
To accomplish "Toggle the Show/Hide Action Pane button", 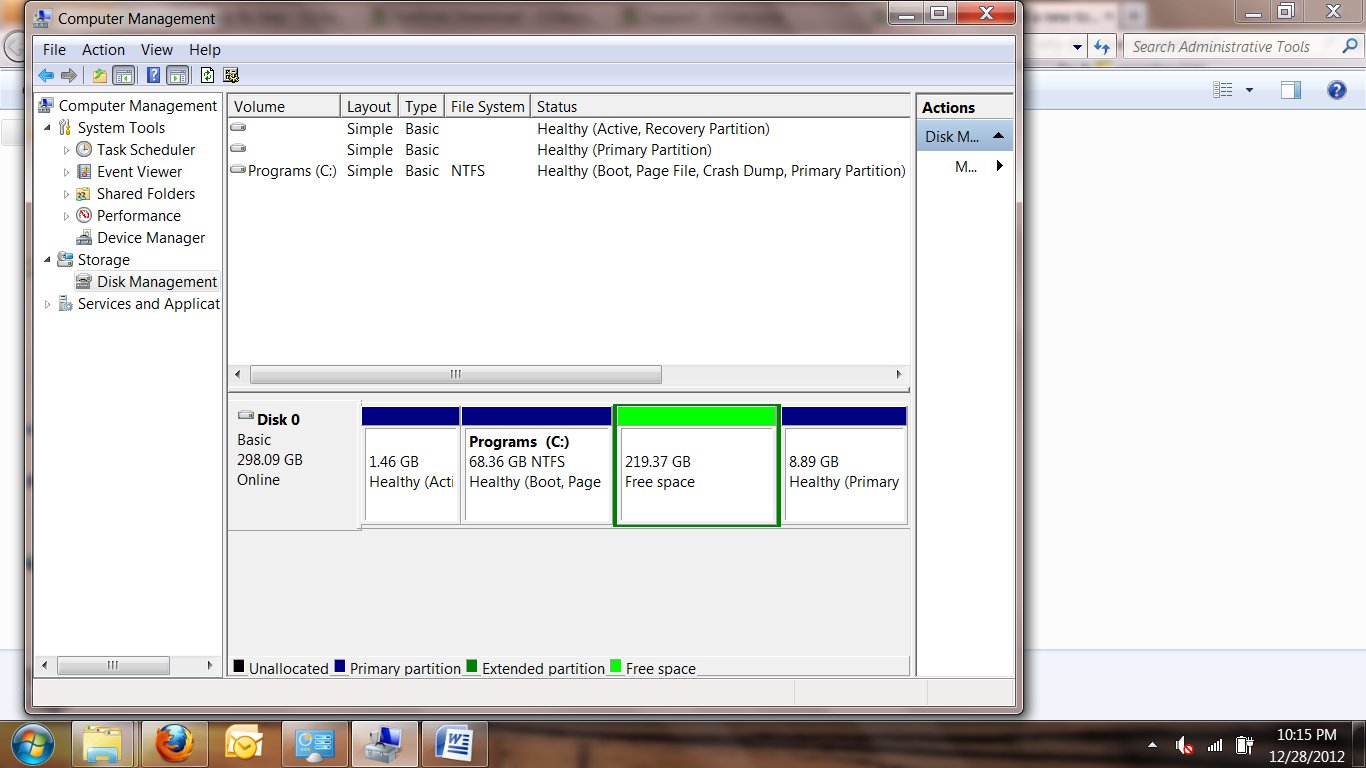I will pos(178,75).
